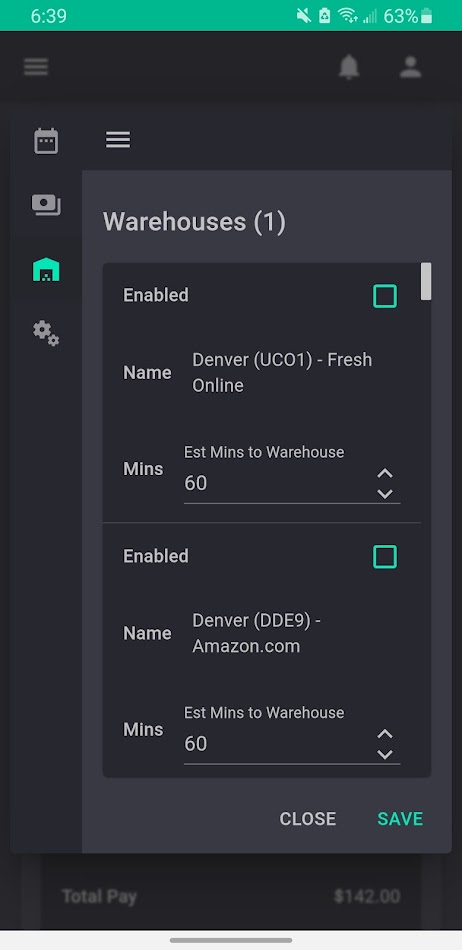Decrease the DDE9 warehouse minutes with the down arrow
The image size is (462, 950).
point(385,754)
